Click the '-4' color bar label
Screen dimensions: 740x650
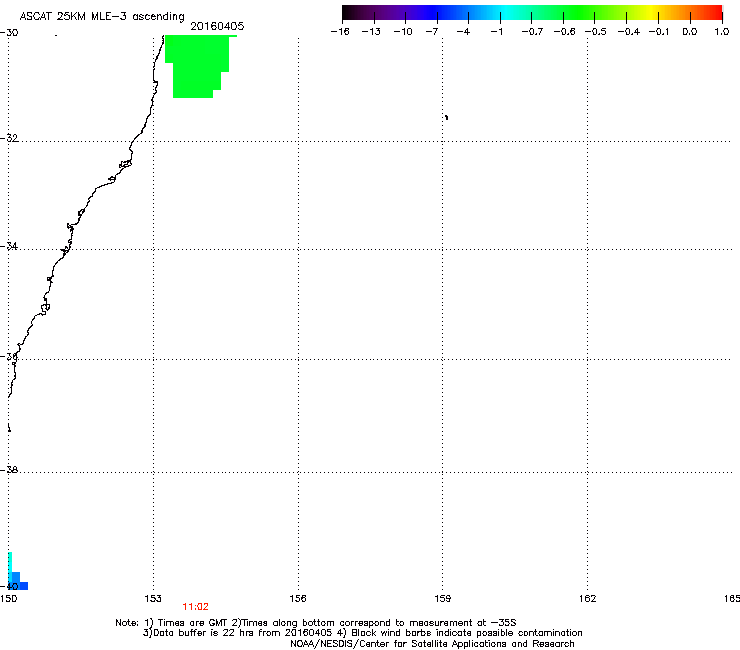(x=463, y=32)
